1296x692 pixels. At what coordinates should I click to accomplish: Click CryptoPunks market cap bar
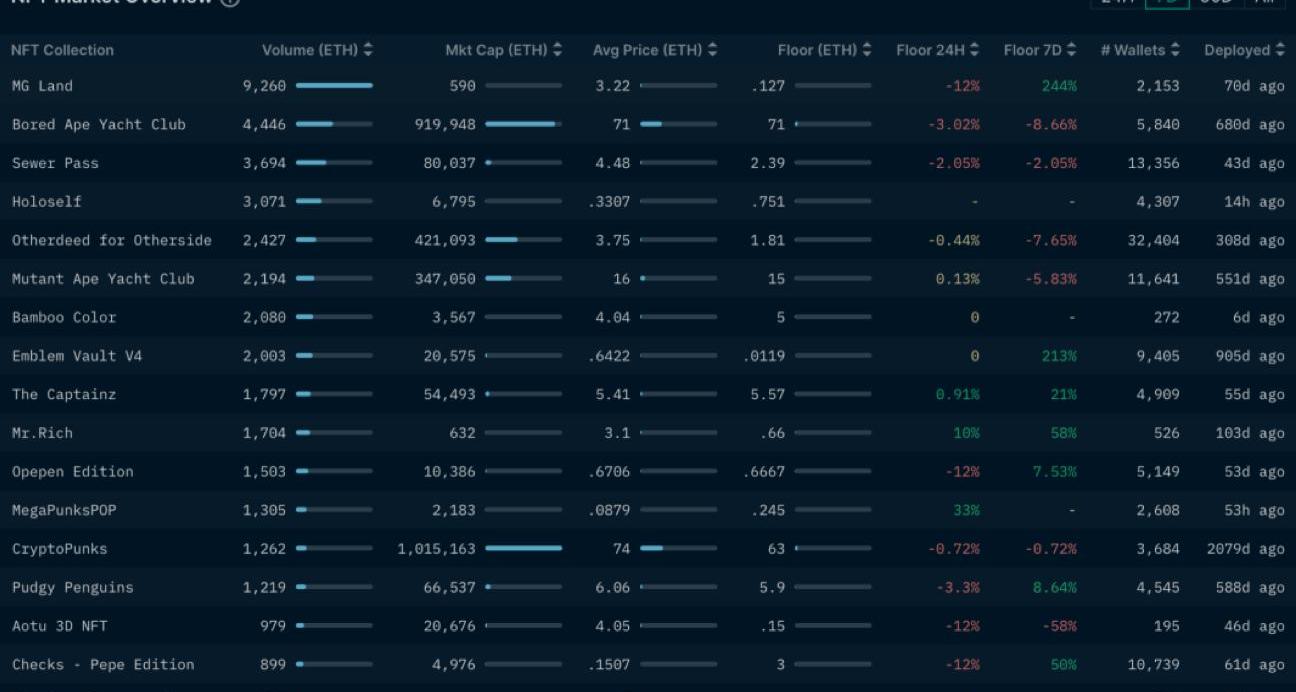(x=523, y=549)
